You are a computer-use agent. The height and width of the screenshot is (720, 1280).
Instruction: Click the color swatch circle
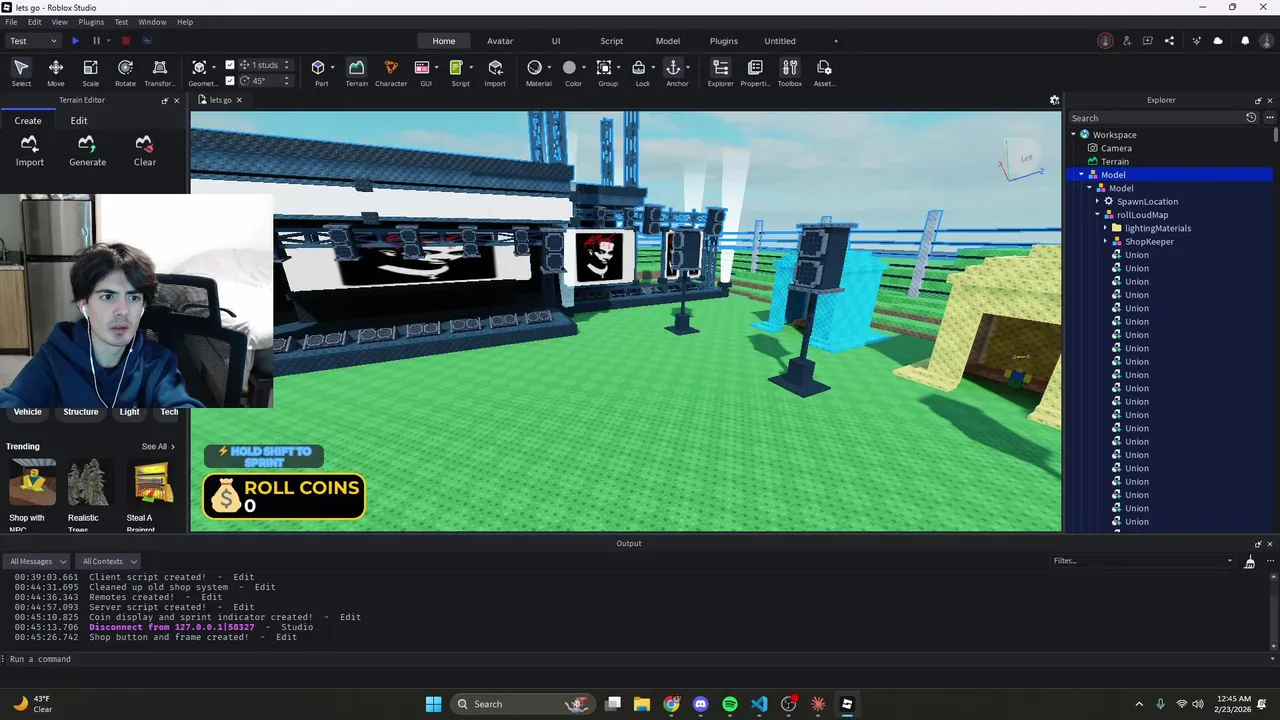pyautogui.click(x=569, y=68)
